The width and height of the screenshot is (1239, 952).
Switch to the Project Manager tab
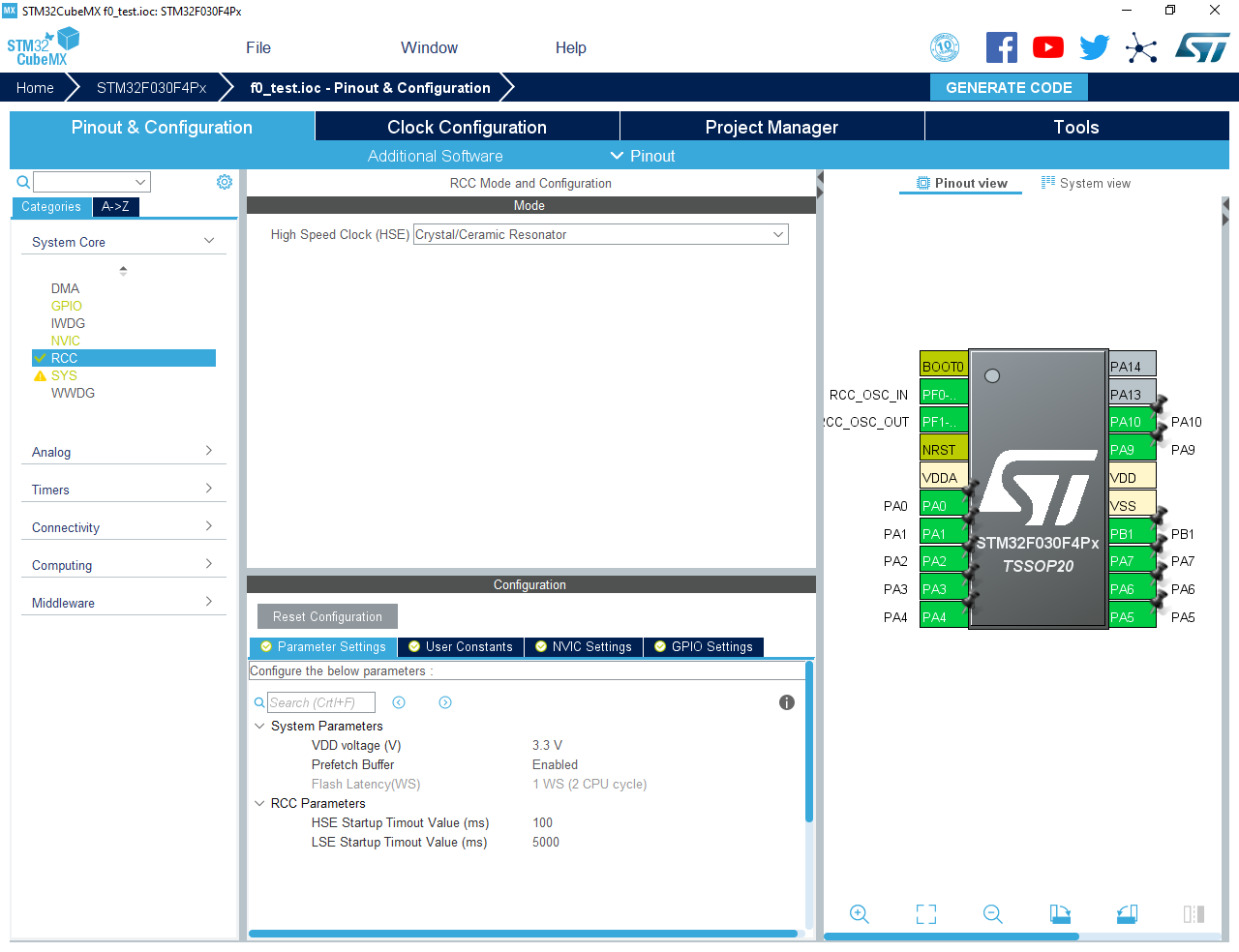click(771, 127)
